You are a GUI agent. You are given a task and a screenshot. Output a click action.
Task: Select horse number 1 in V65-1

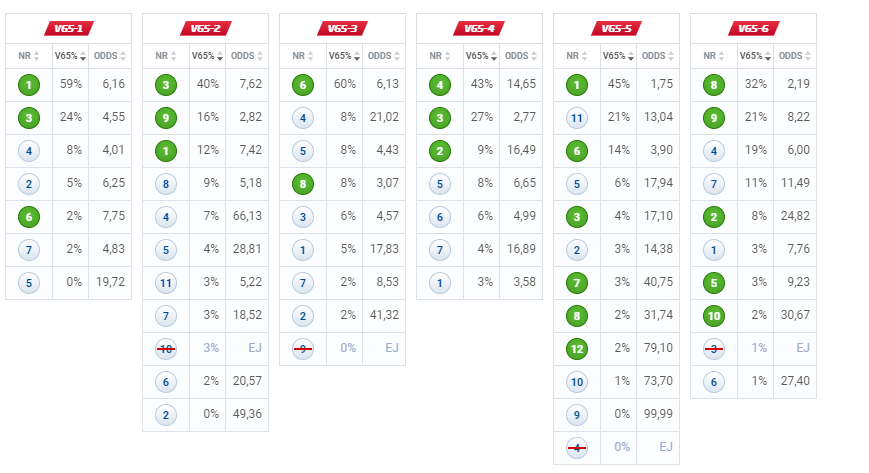coord(29,85)
